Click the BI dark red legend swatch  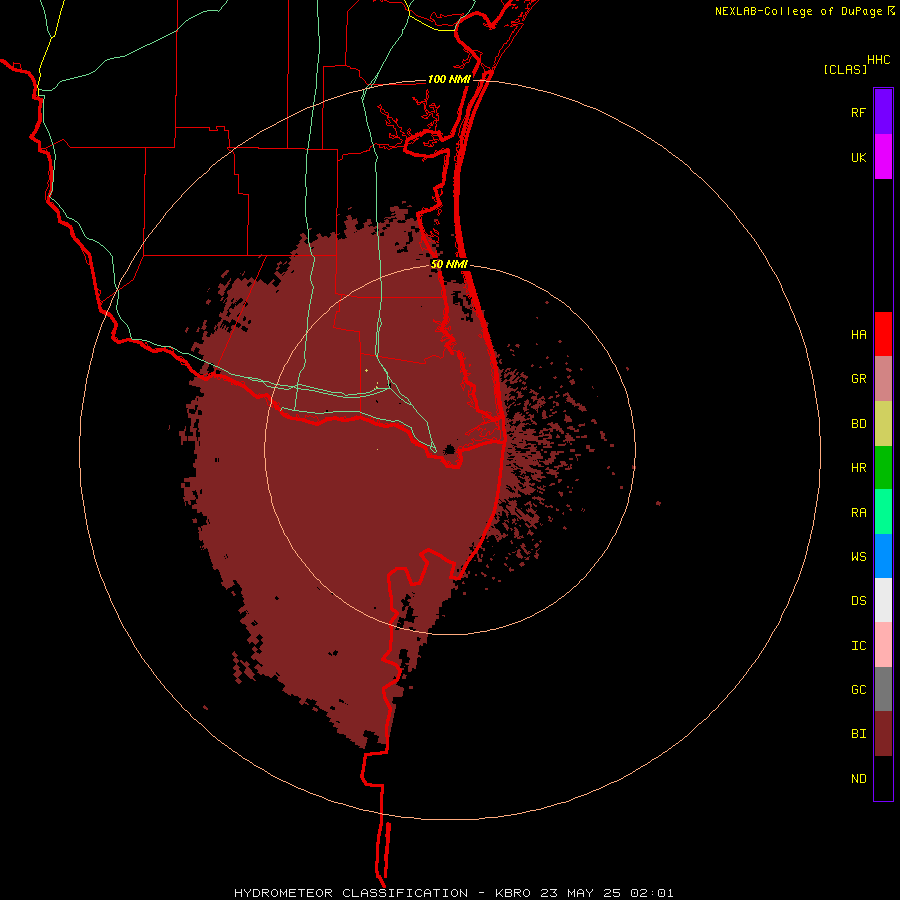pyautogui.click(x=883, y=734)
